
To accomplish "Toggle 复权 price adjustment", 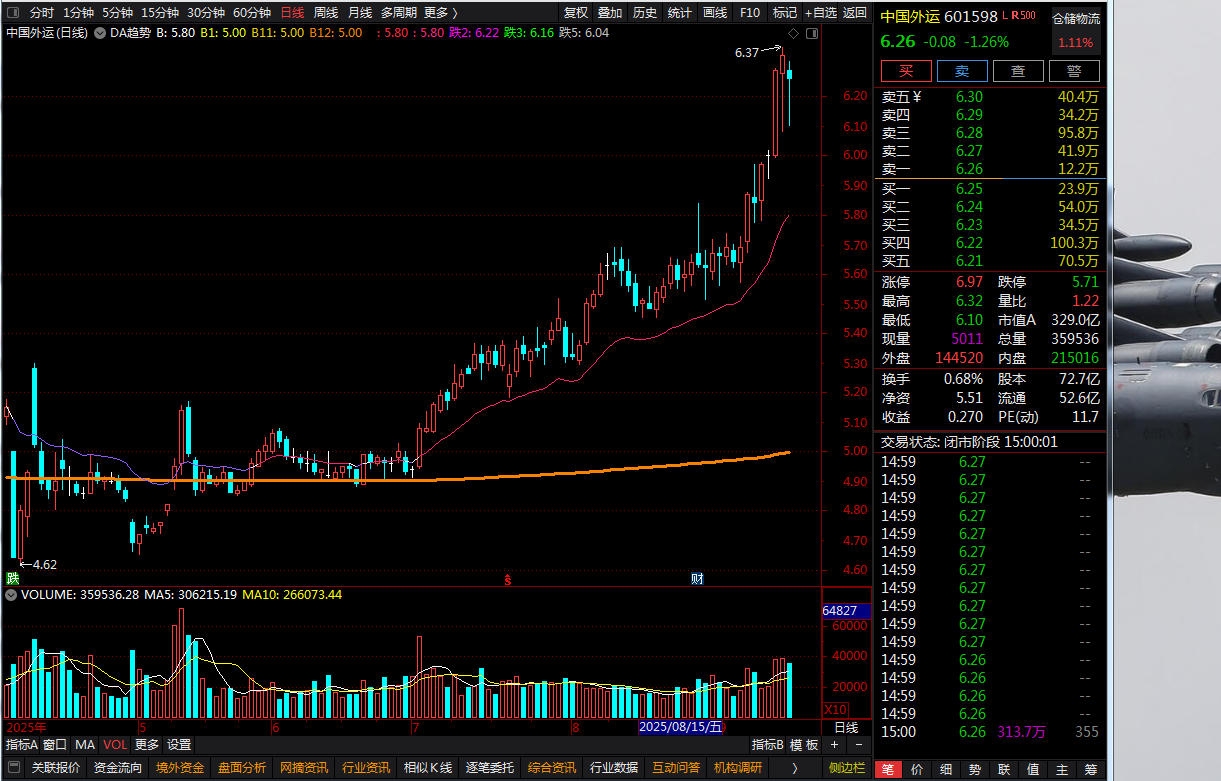I will coord(576,13).
